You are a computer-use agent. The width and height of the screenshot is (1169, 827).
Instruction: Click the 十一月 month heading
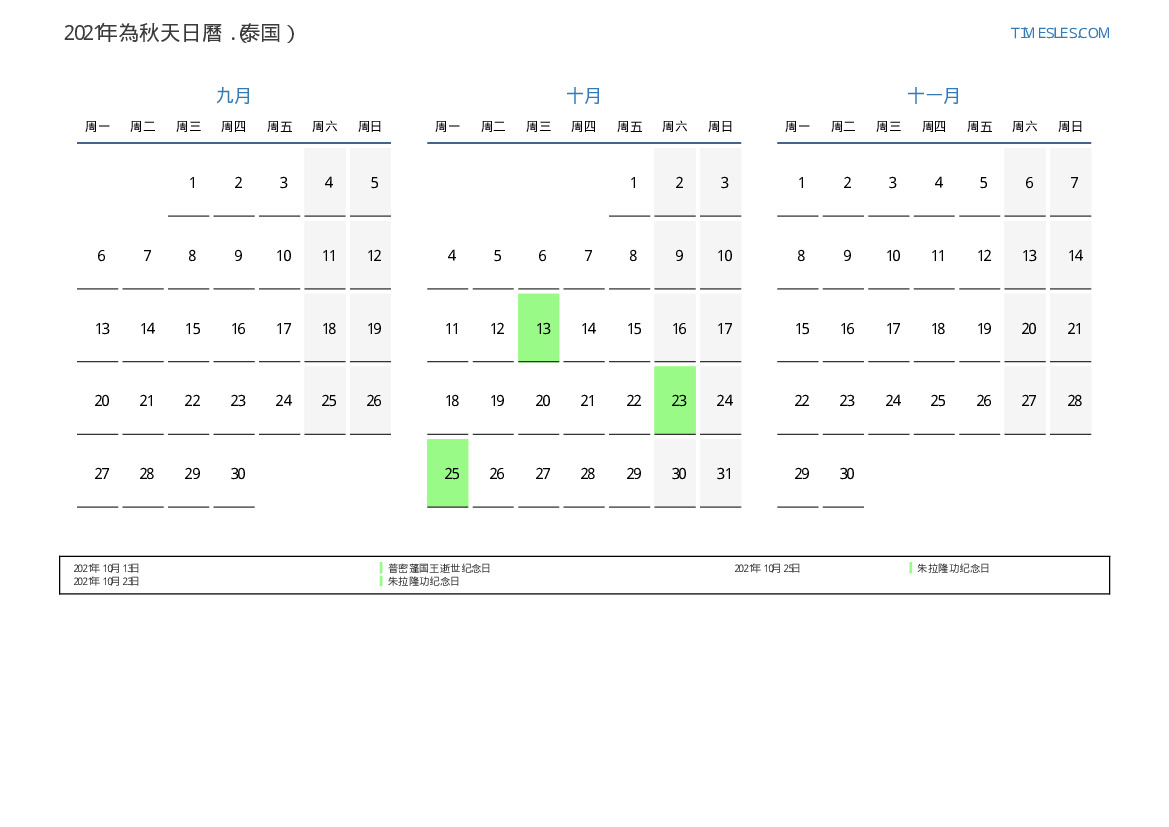point(934,96)
